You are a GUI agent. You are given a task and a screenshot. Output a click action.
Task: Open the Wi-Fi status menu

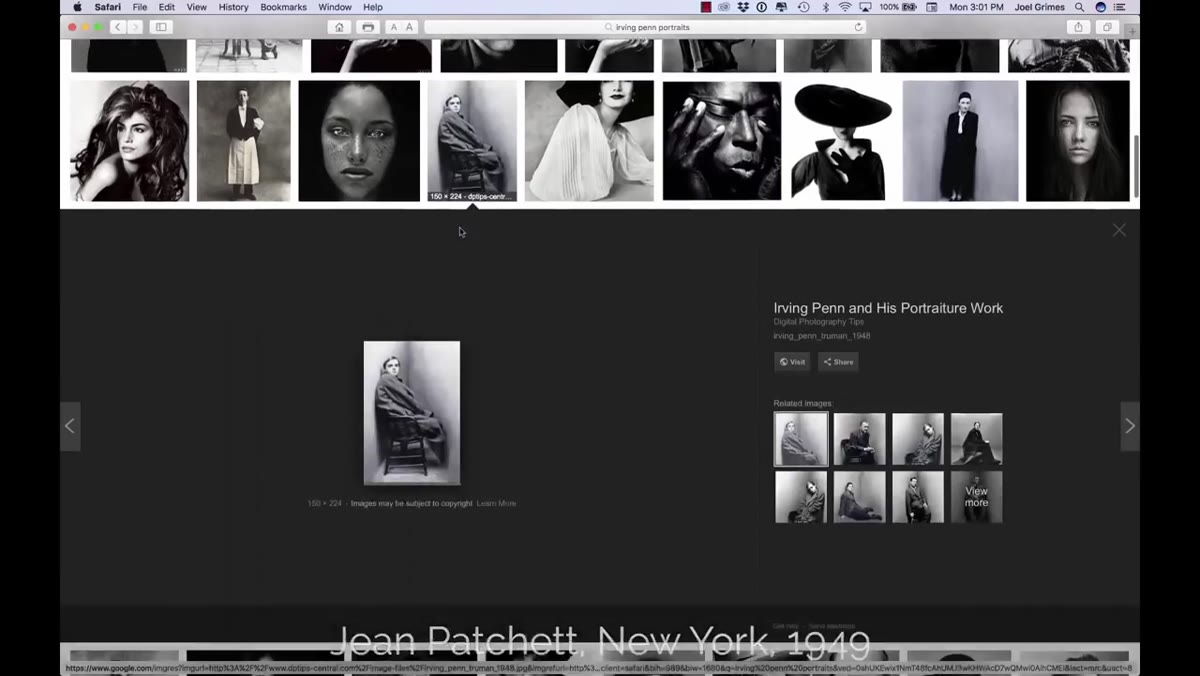tap(845, 7)
